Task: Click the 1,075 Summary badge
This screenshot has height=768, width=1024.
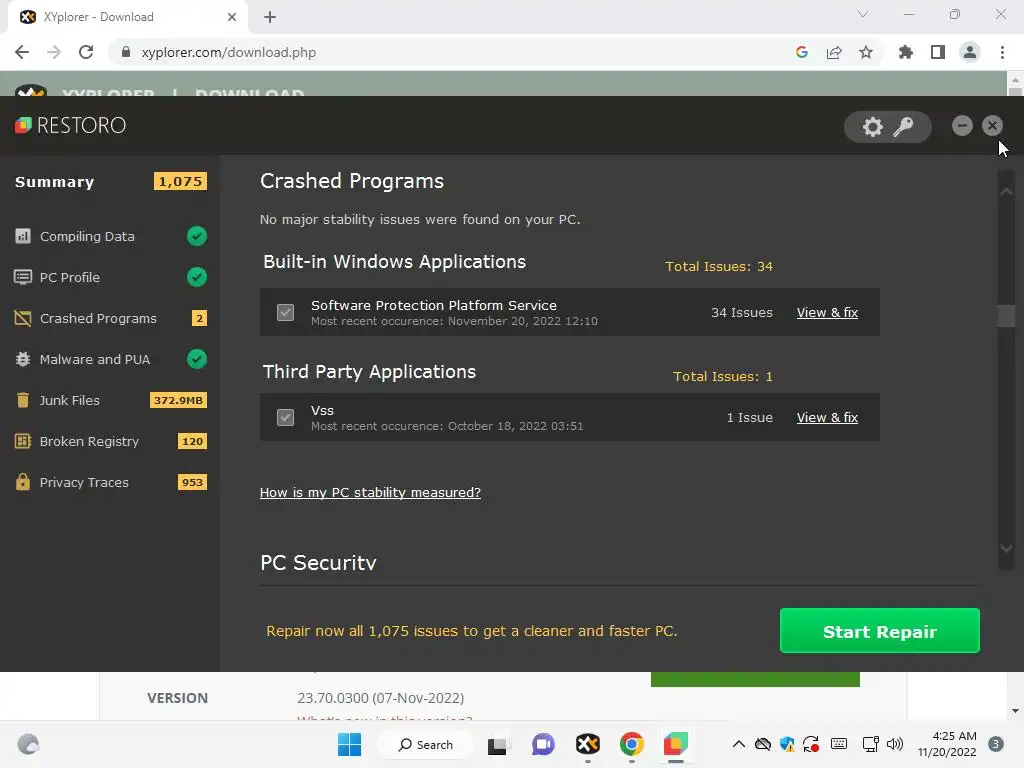Action: pyautogui.click(x=180, y=182)
